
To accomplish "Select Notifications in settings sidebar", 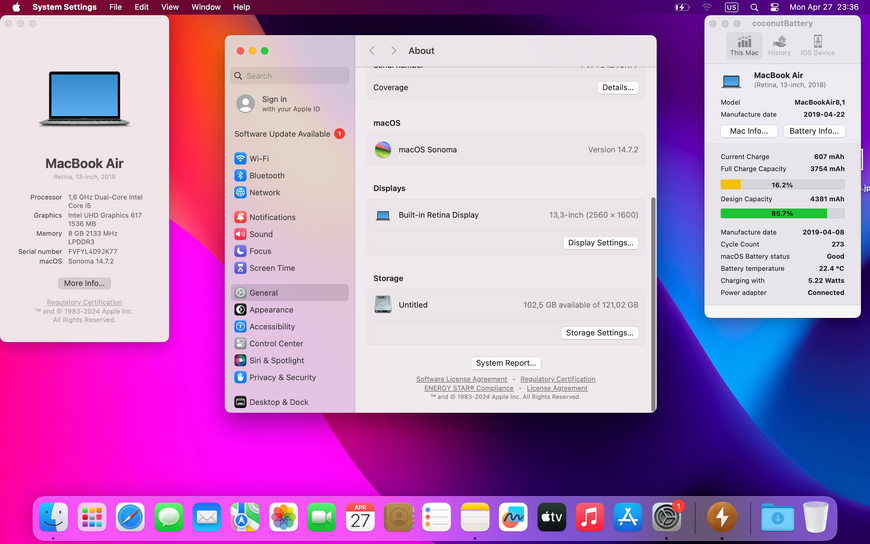I will pos(290,217).
